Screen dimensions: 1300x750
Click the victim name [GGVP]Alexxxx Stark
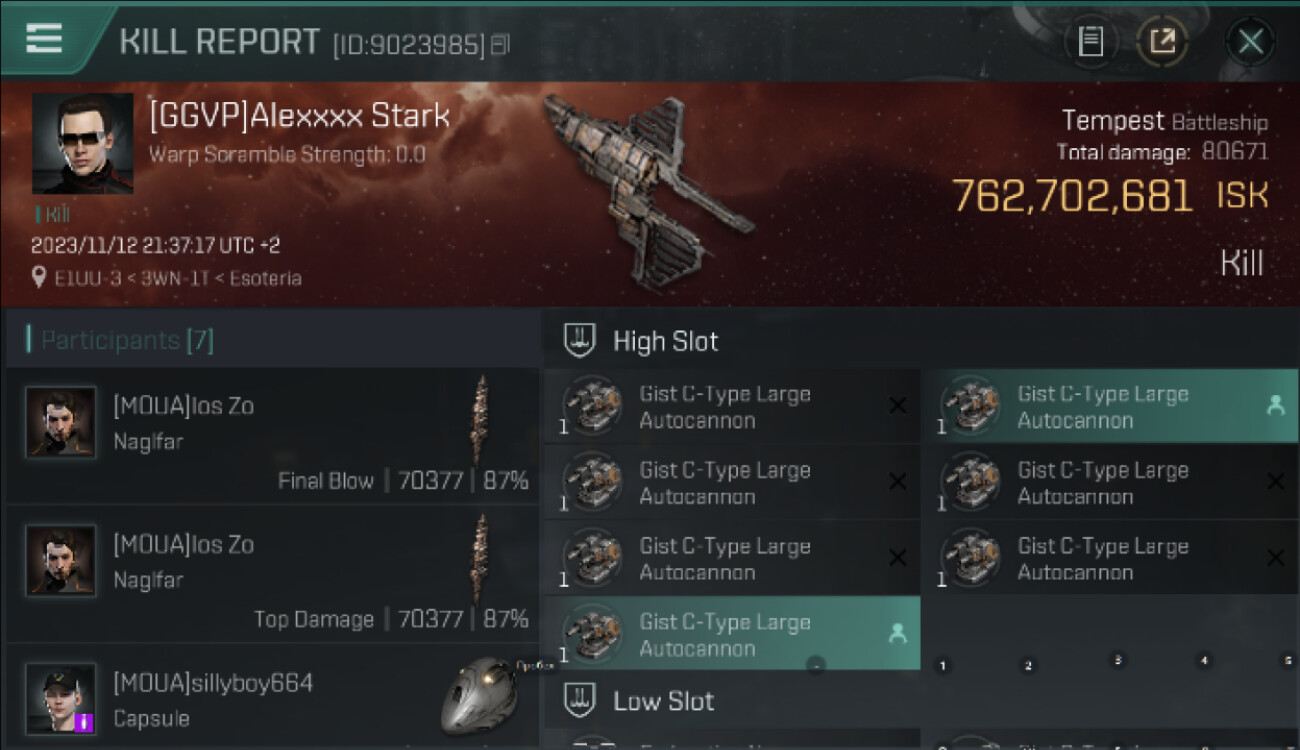299,116
